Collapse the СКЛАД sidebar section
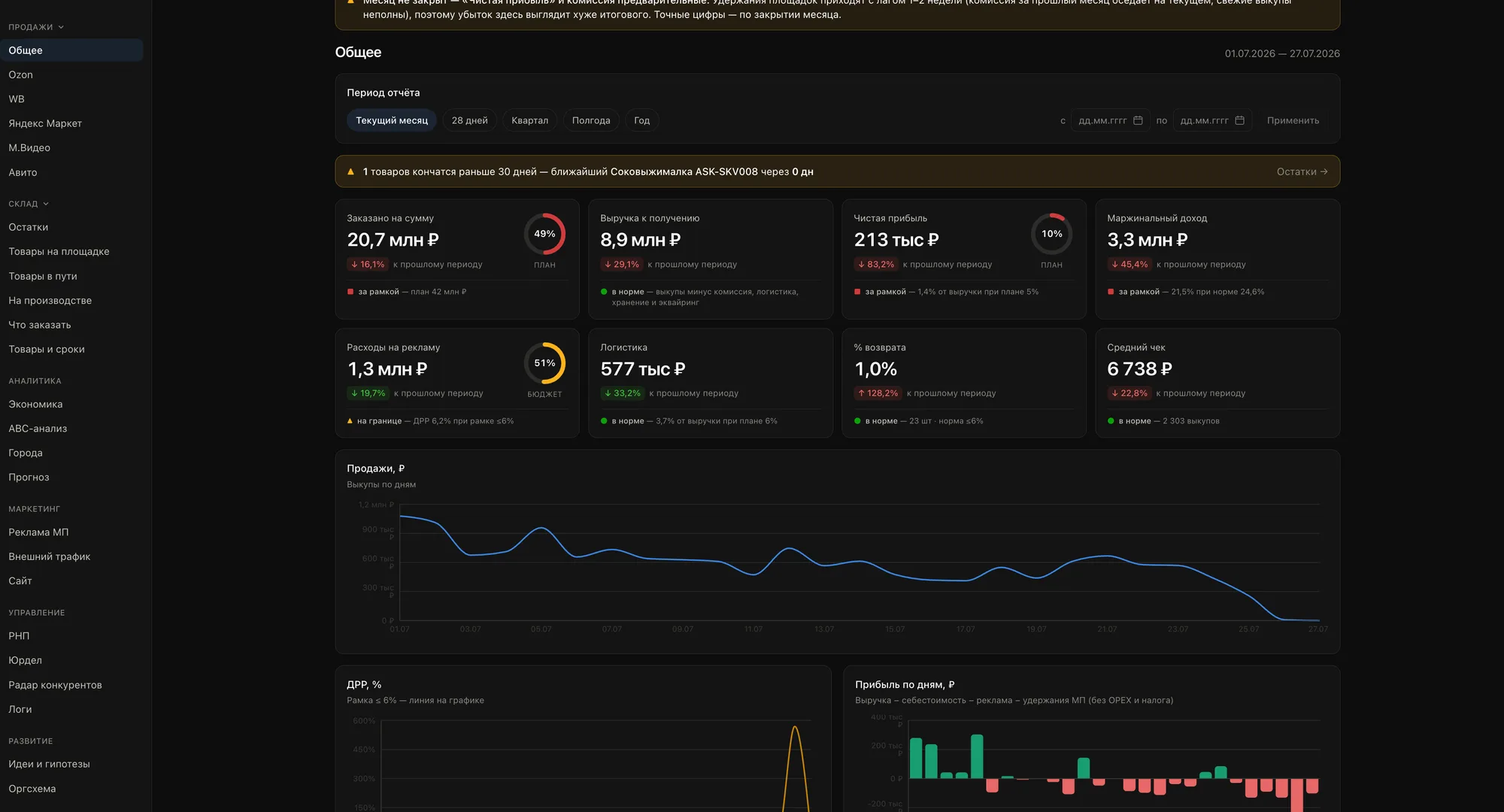Image resolution: width=1504 pixels, height=812 pixels. pos(29,204)
